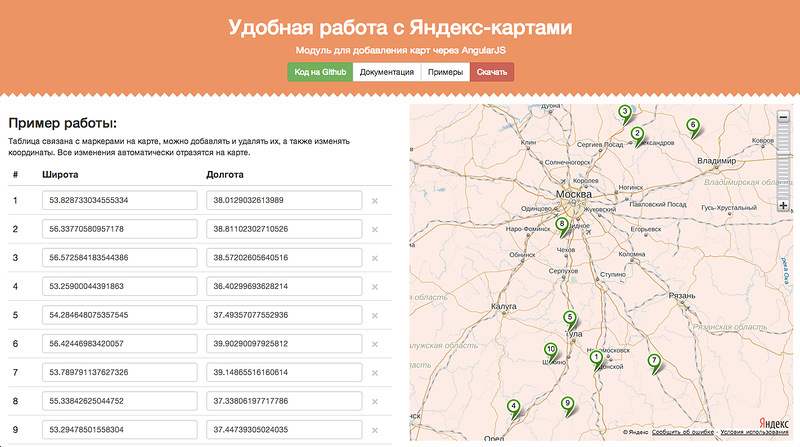Open Условия использования link
The width and height of the screenshot is (800, 447).
pos(754,432)
